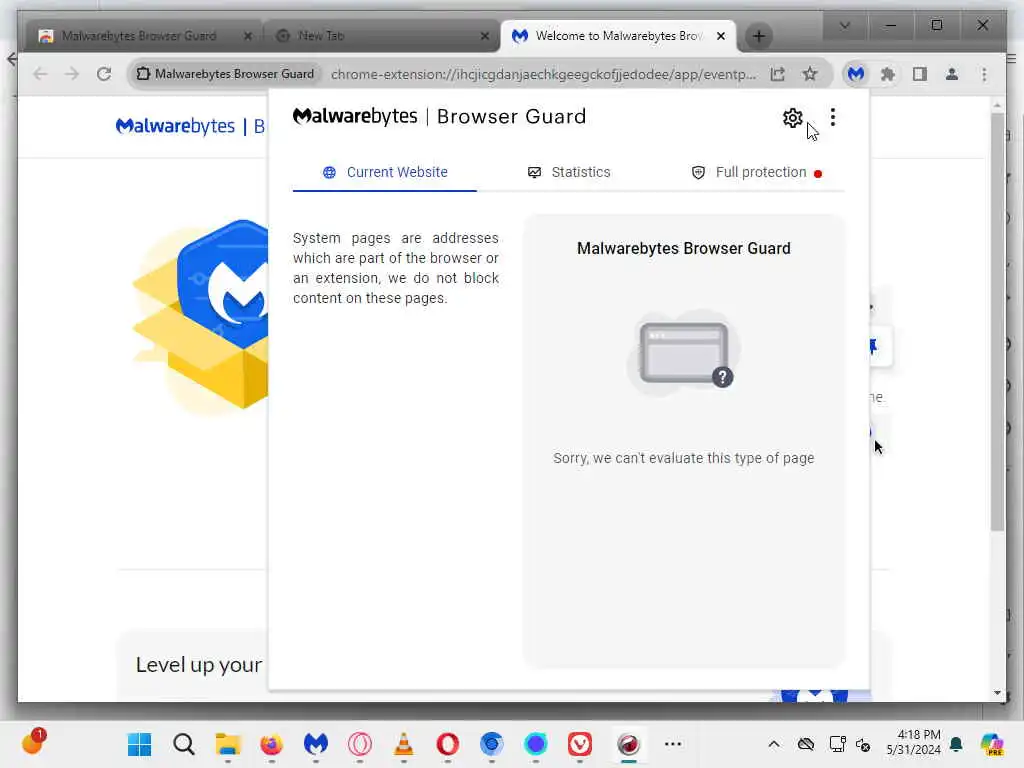Open the Chrome profile avatar menu
Viewport: 1024px width, 768px height.
952,74
